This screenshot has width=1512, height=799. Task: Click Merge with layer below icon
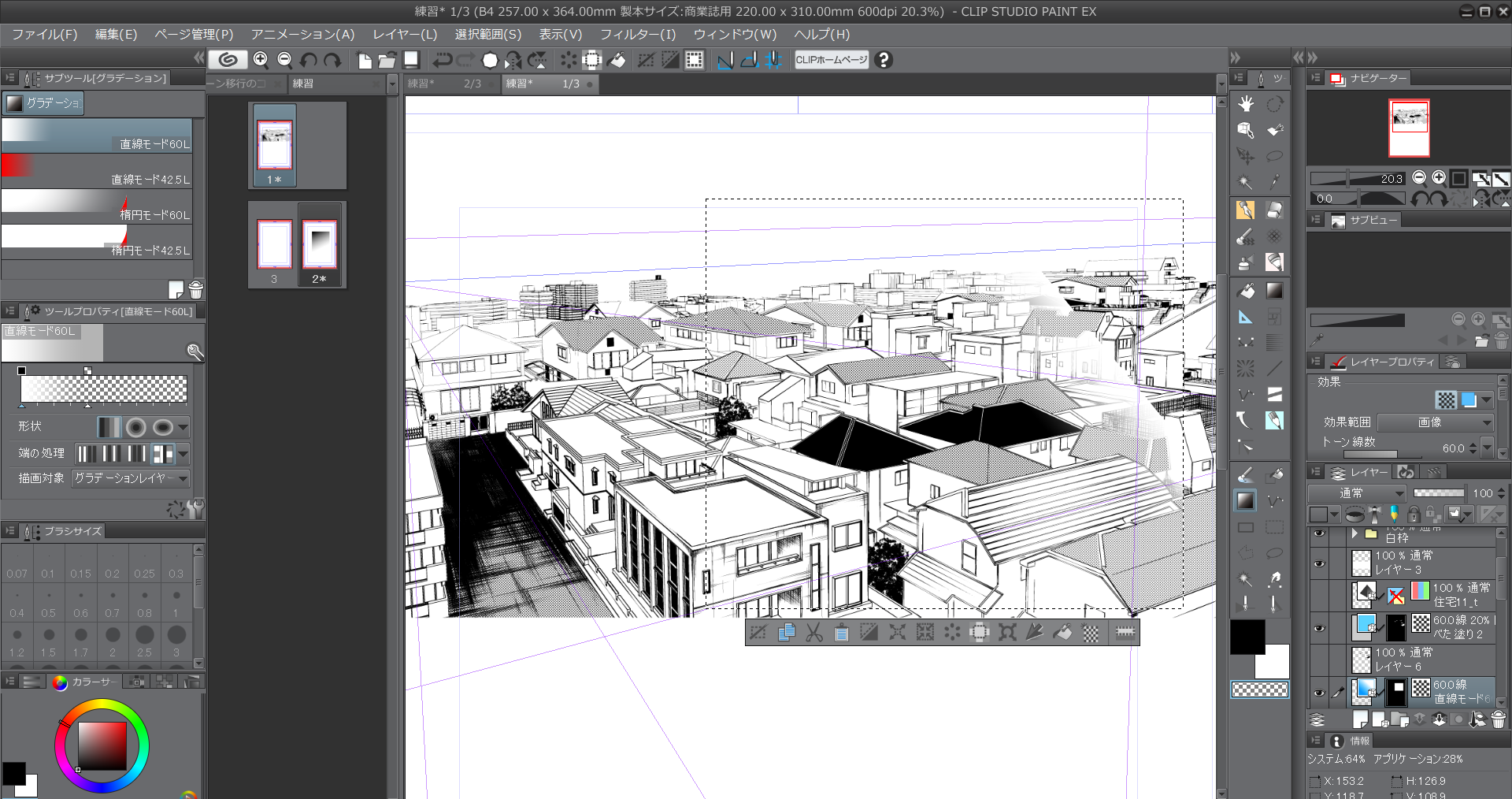[x=1439, y=719]
